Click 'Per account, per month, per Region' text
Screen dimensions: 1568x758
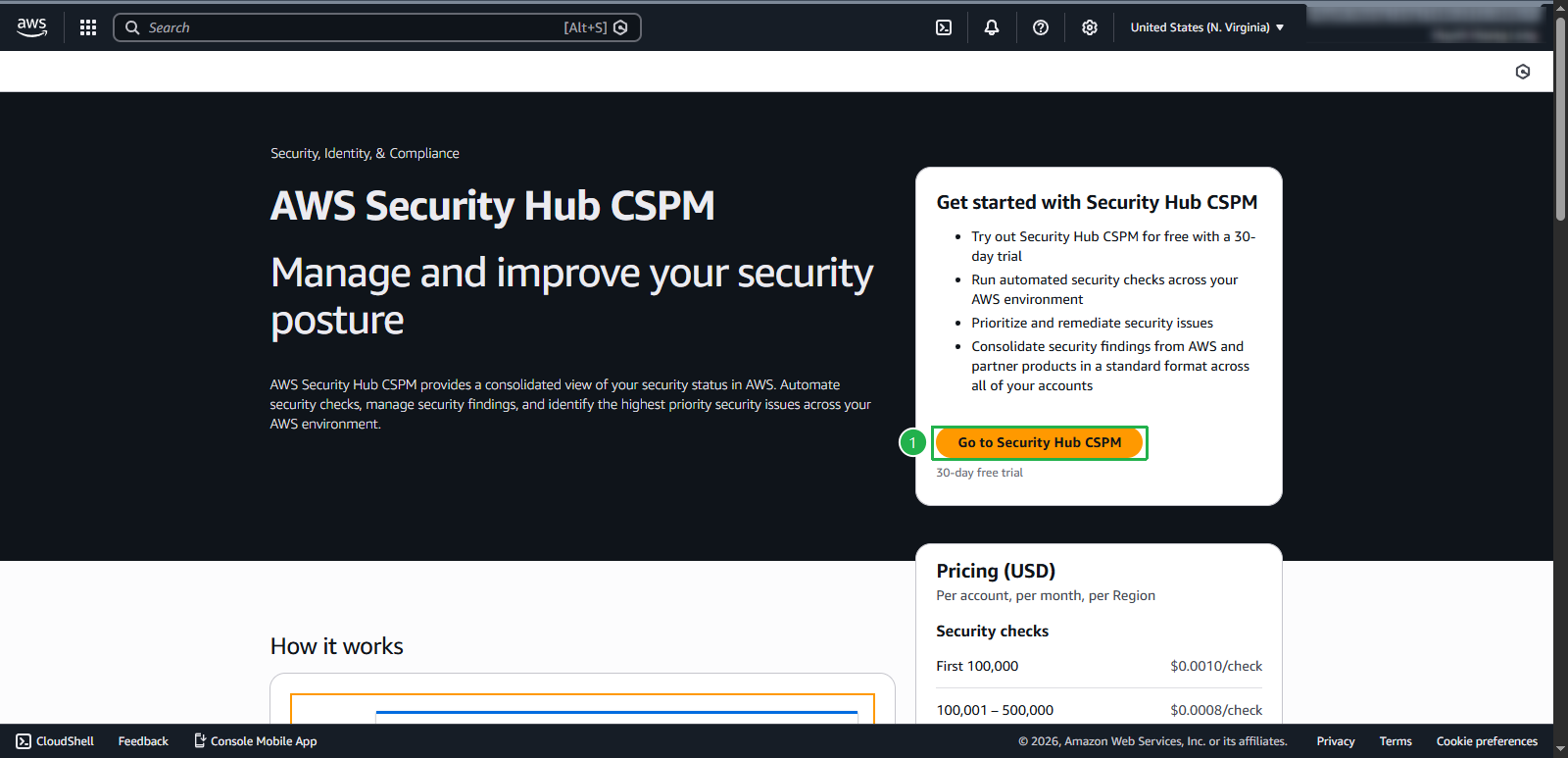[x=1046, y=595]
